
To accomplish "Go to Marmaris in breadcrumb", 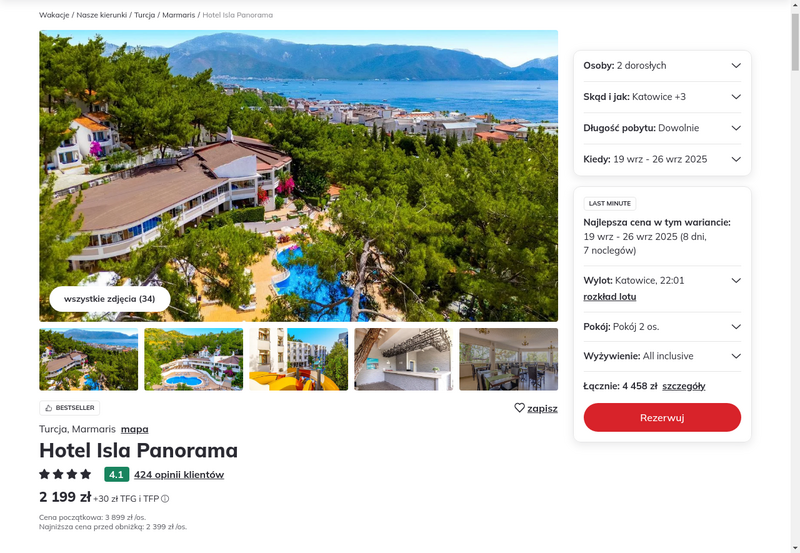I will click(x=179, y=15).
